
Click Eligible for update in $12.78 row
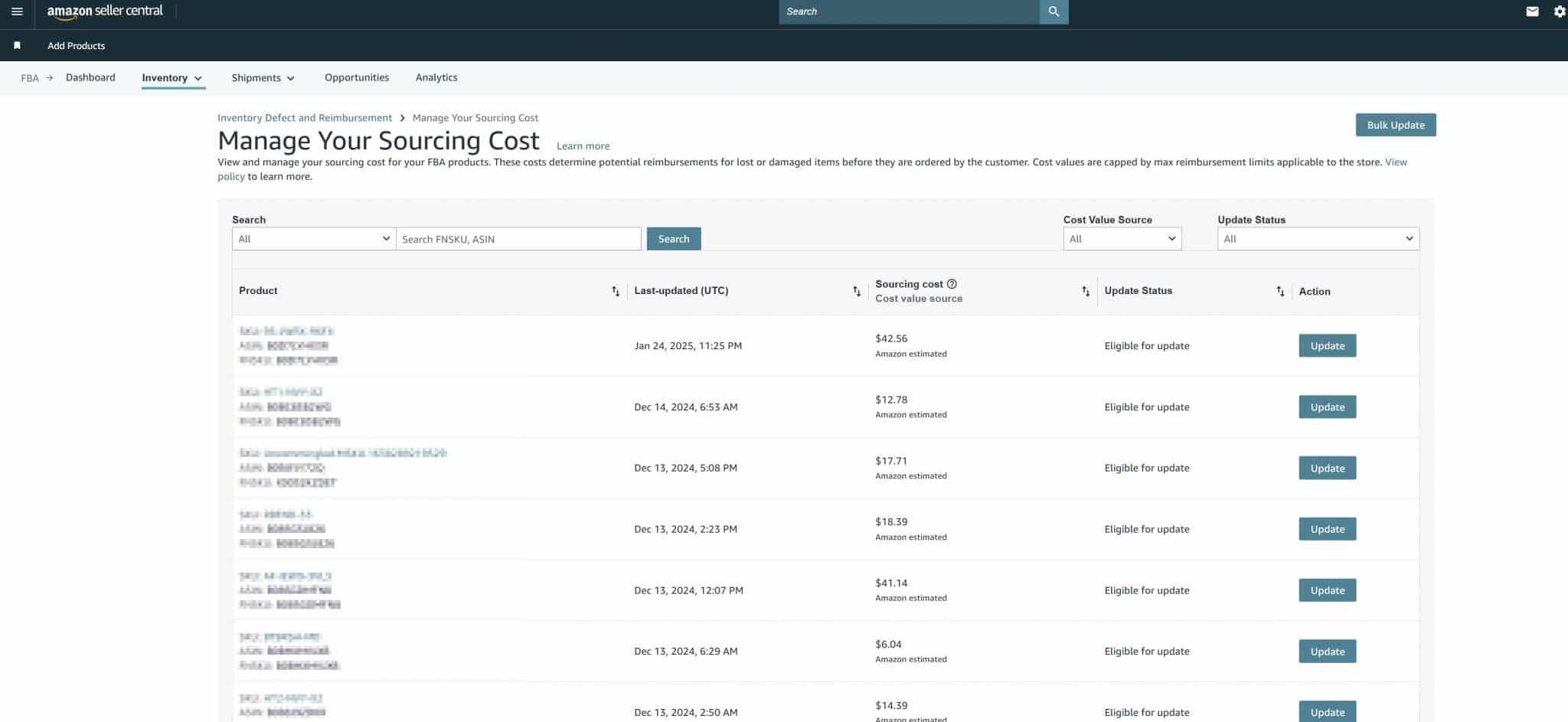[x=1147, y=407]
